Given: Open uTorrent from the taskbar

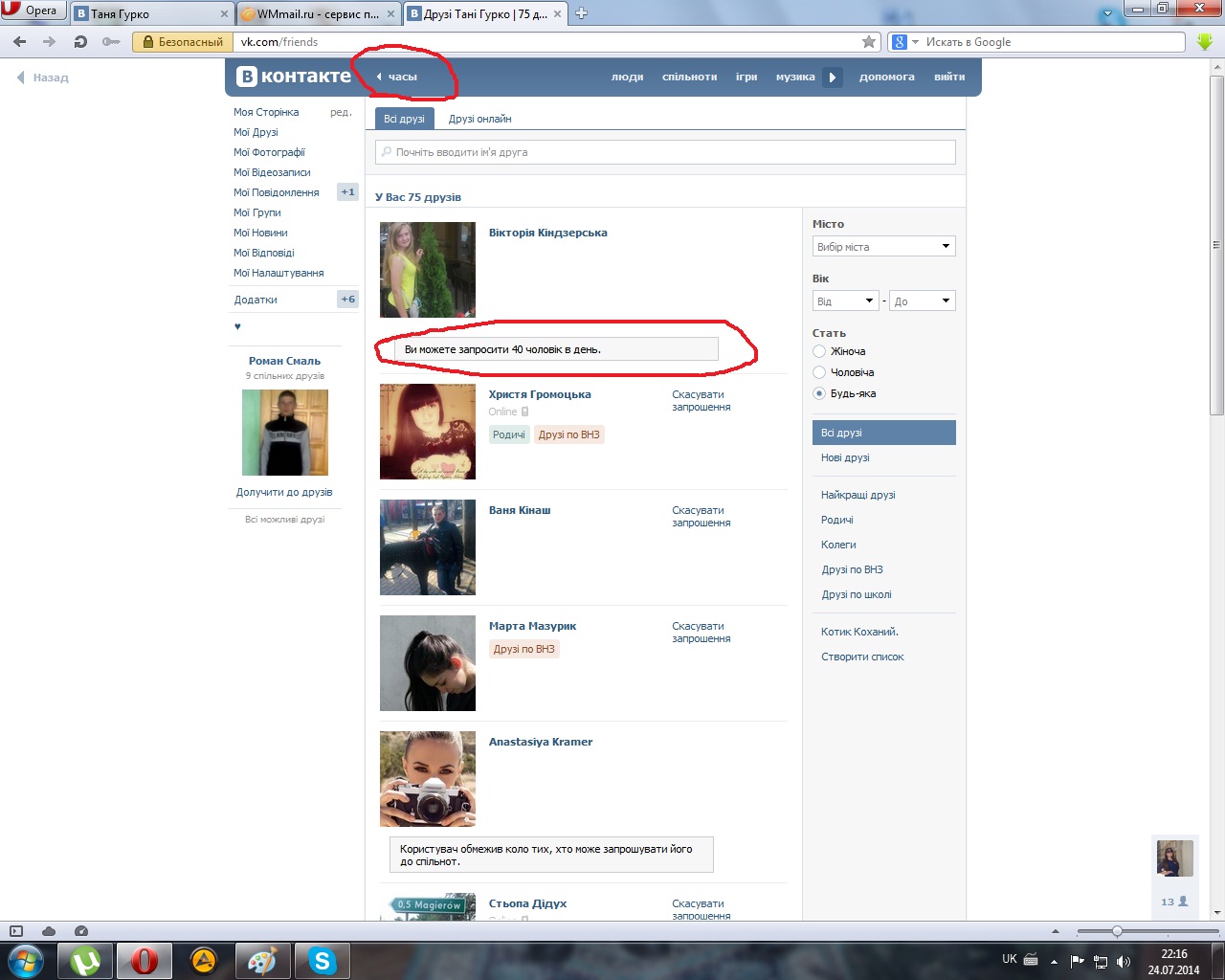Looking at the screenshot, I should coord(86,961).
